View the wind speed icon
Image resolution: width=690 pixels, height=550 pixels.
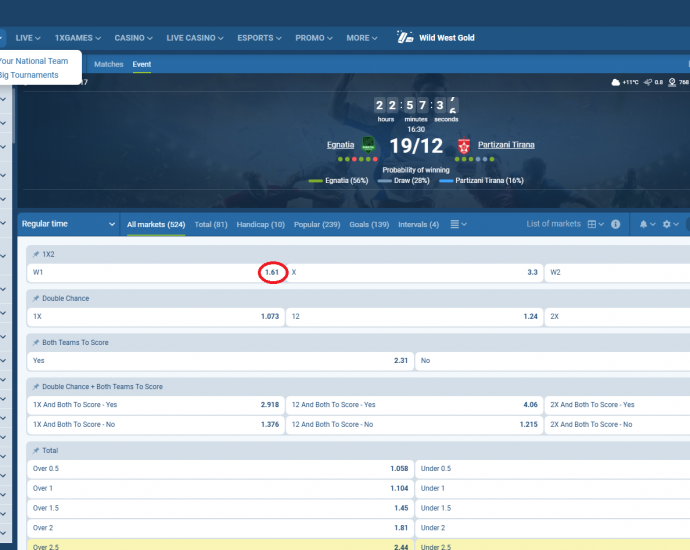pyautogui.click(x=648, y=82)
